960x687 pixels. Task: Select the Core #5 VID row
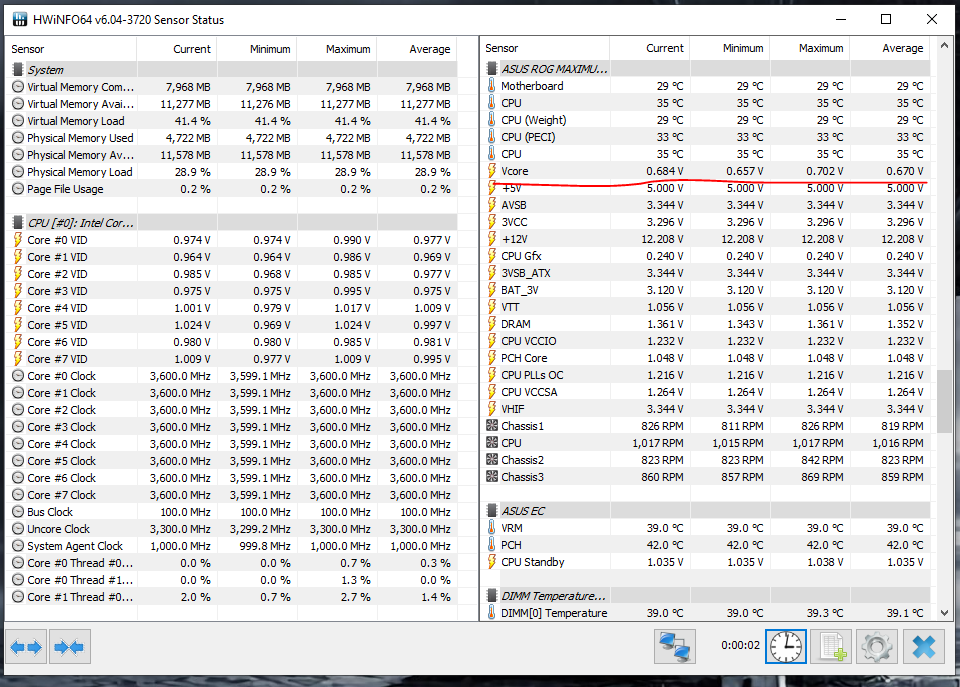[x=231, y=325]
